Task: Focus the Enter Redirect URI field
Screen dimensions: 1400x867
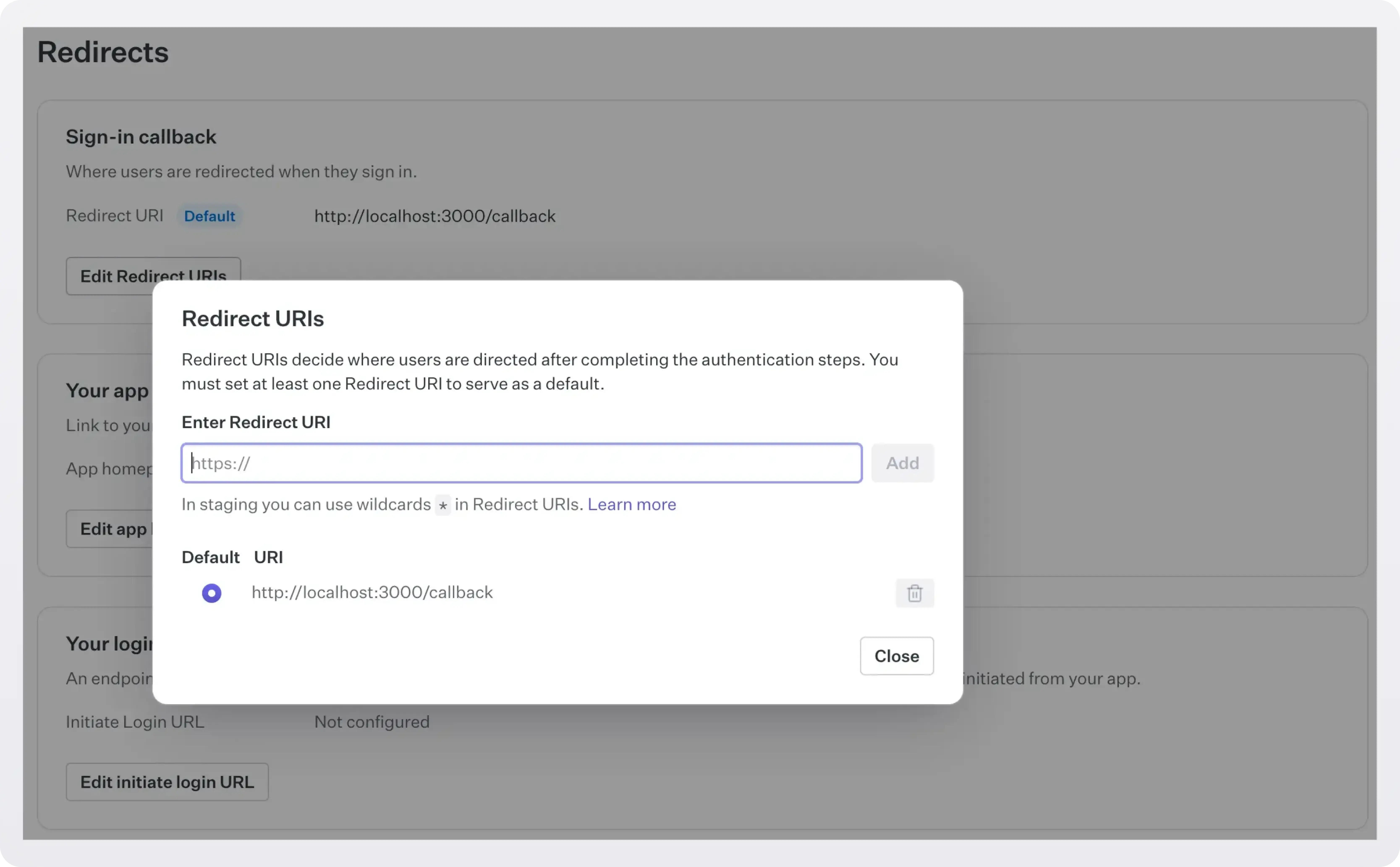Action: tap(521, 463)
